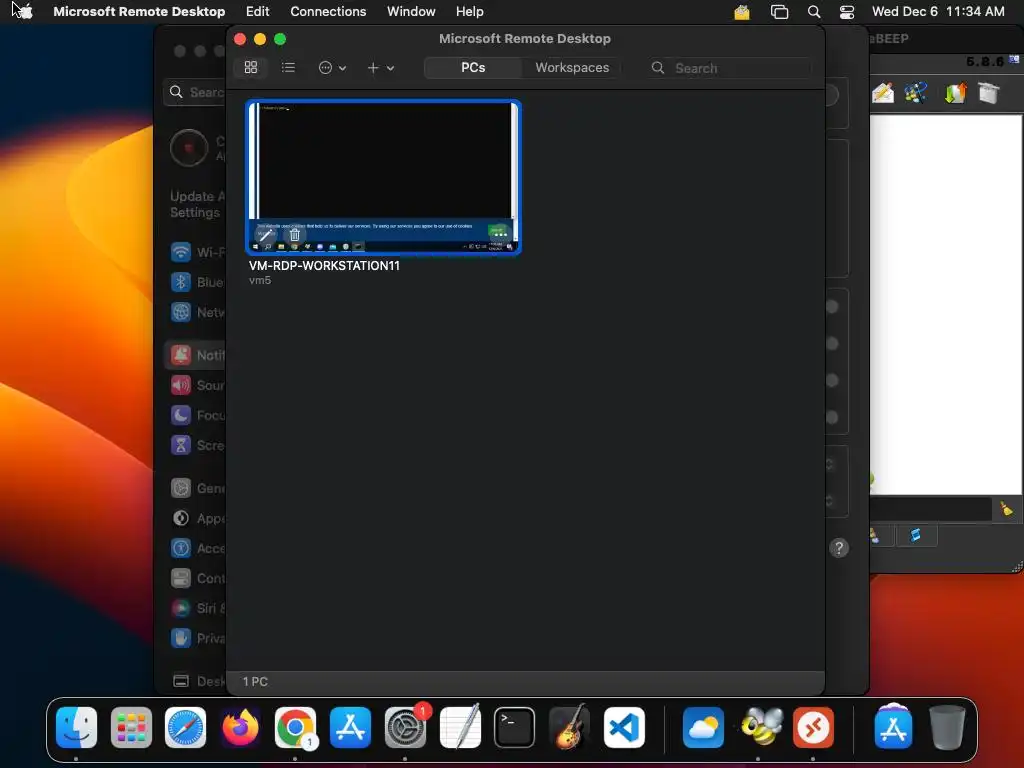Switch to list view of PCs
Viewport: 1024px width, 768px height.
click(x=288, y=67)
